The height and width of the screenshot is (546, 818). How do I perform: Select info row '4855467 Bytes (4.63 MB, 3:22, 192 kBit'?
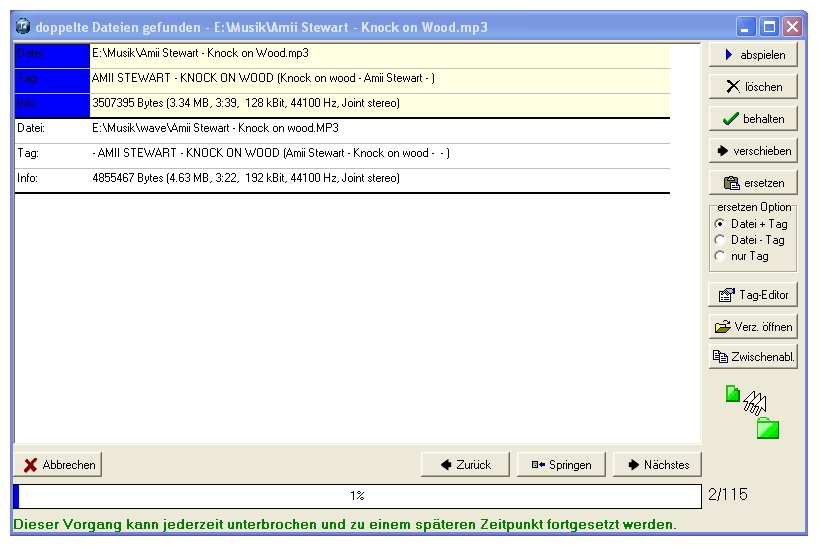[x=342, y=178]
